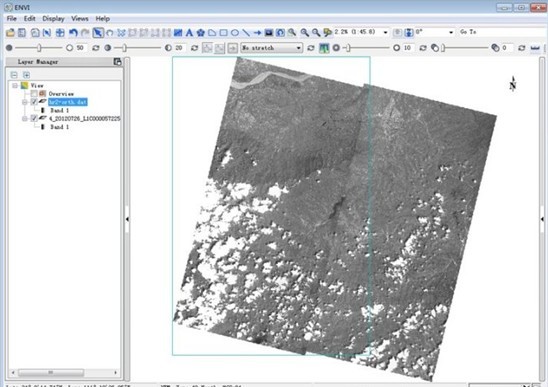This screenshot has height=387, width=548.
Task: Pick the Ellipse annotation tool
Action: click(x=235, y=33)
